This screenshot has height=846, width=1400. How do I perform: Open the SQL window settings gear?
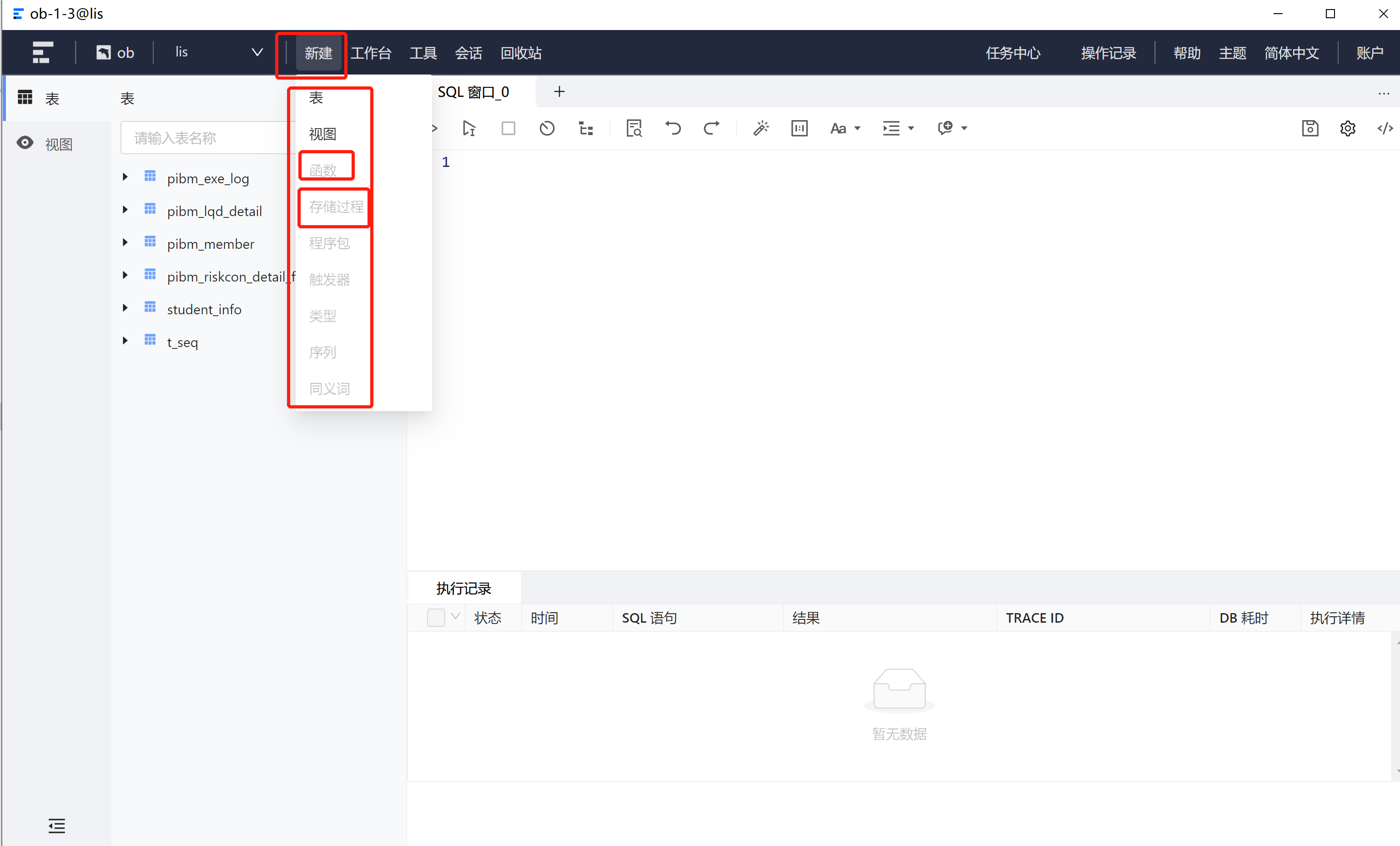(1348, 128)
